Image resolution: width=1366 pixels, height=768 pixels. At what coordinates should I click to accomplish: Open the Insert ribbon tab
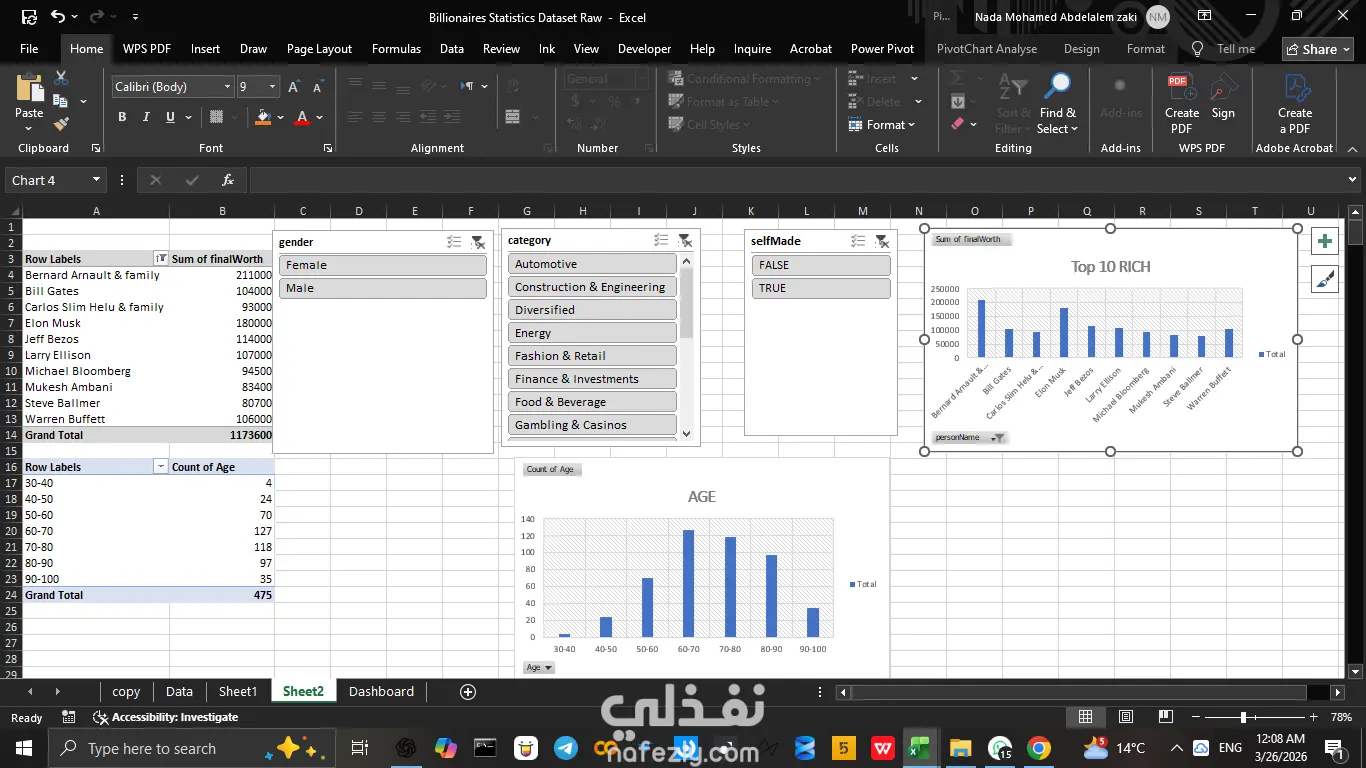click(205, 49)
